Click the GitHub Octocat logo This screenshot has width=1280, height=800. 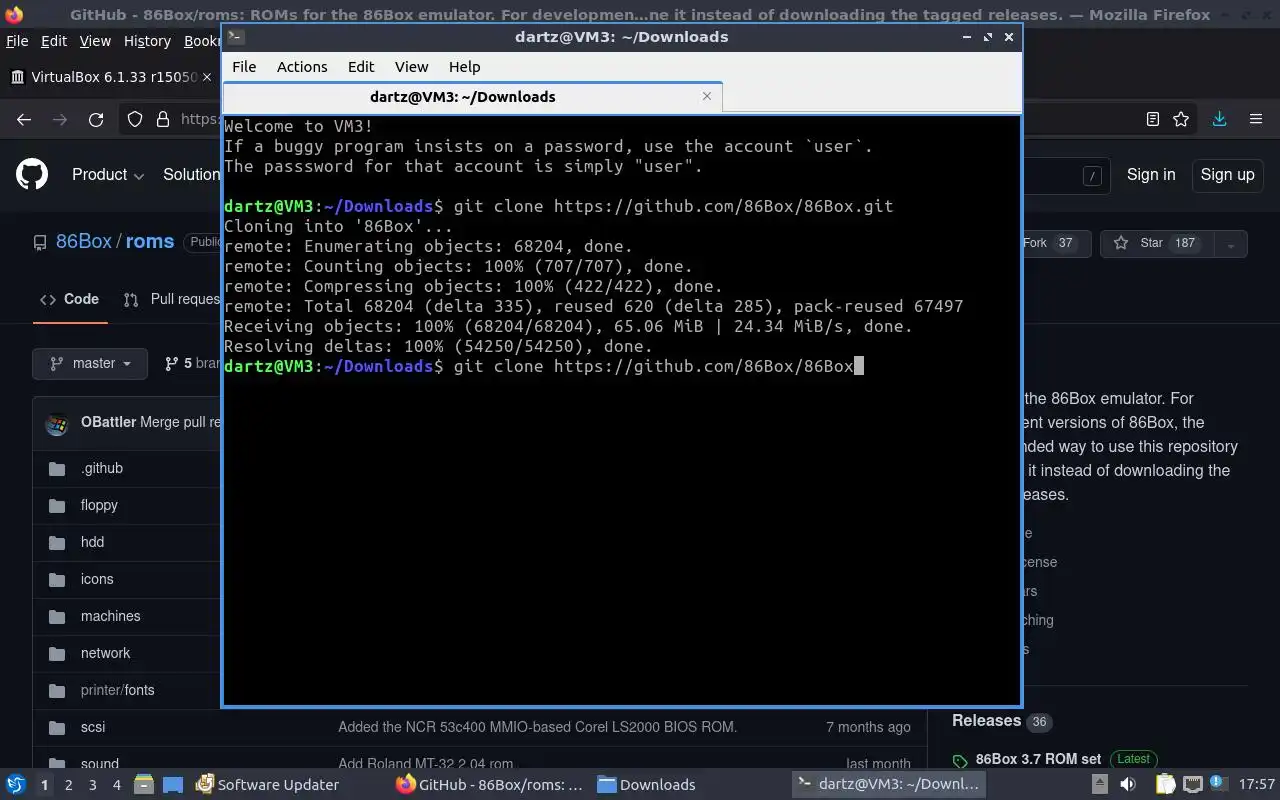(32, 174)
